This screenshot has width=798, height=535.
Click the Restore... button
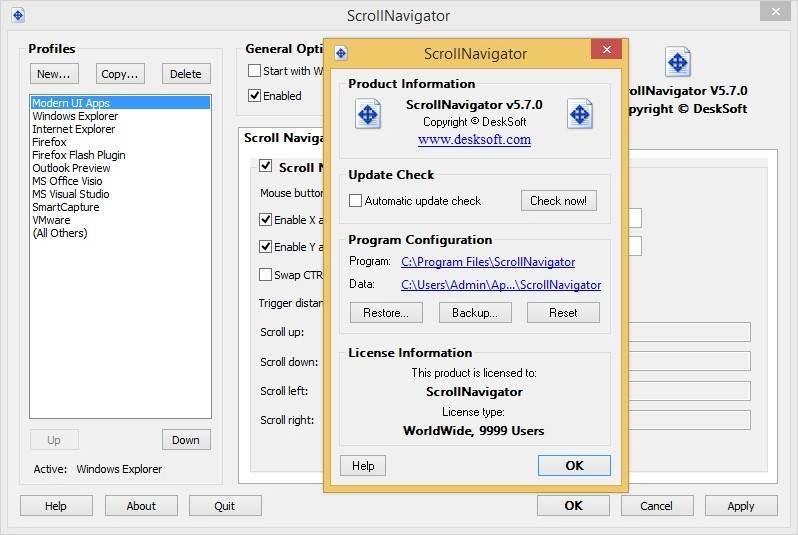click(386, 313)
